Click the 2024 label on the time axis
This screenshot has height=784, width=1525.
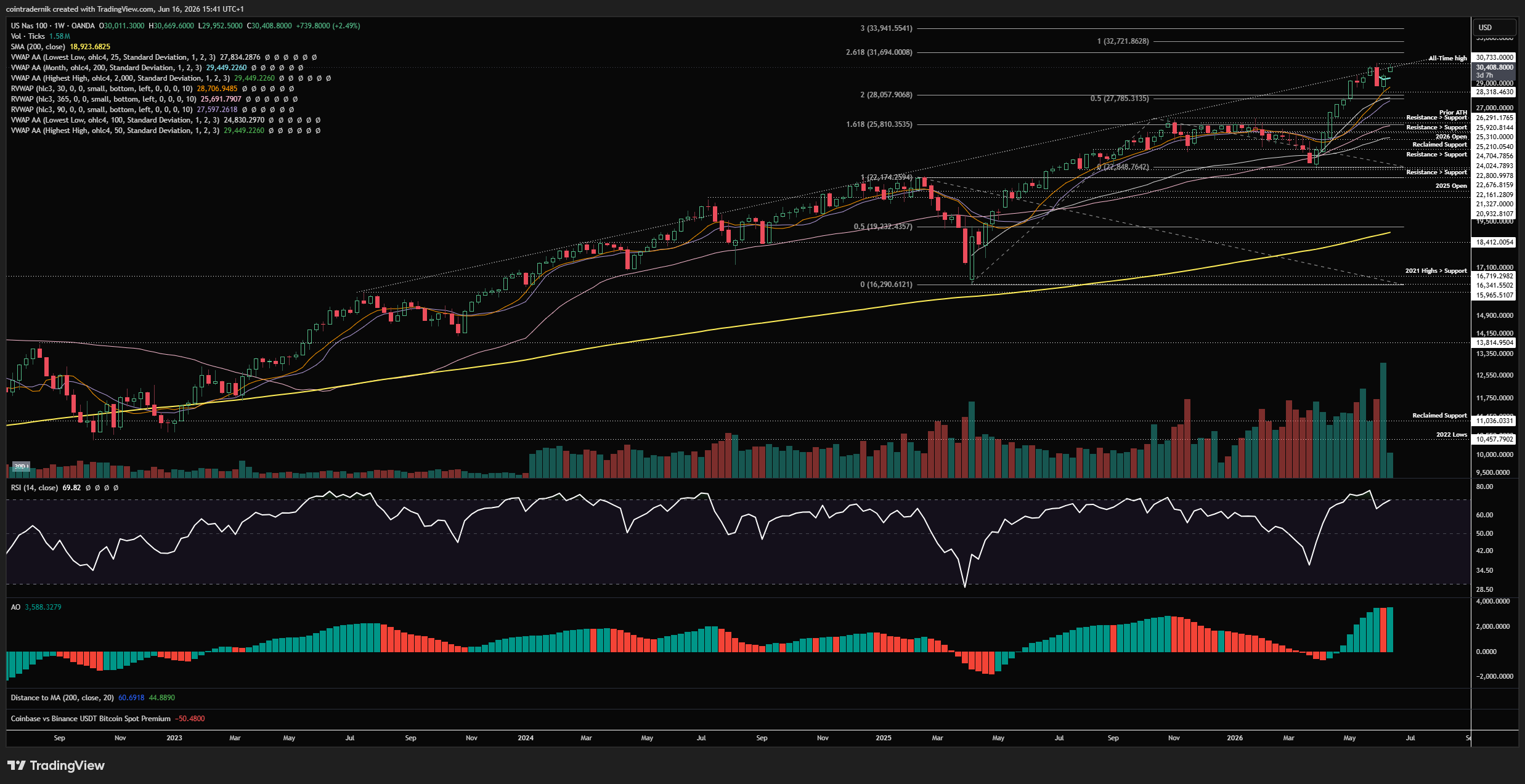click(526, 738)
